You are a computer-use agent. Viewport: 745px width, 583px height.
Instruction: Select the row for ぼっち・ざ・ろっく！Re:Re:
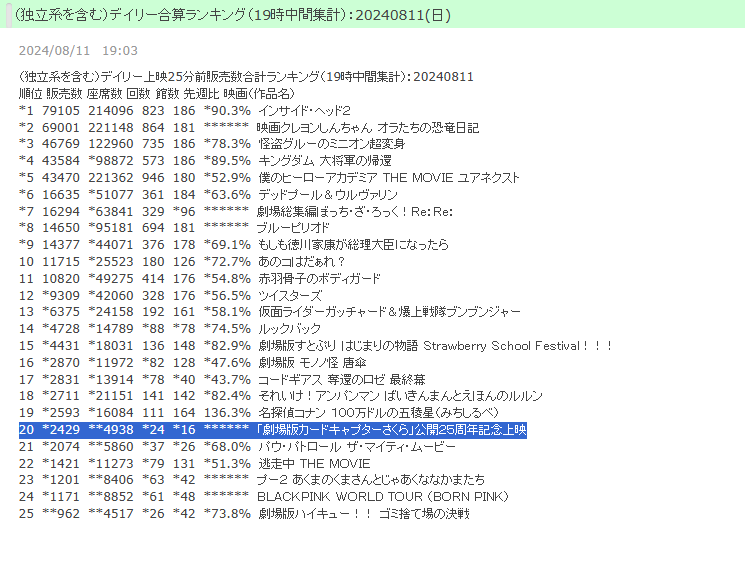tap(236, 211)
